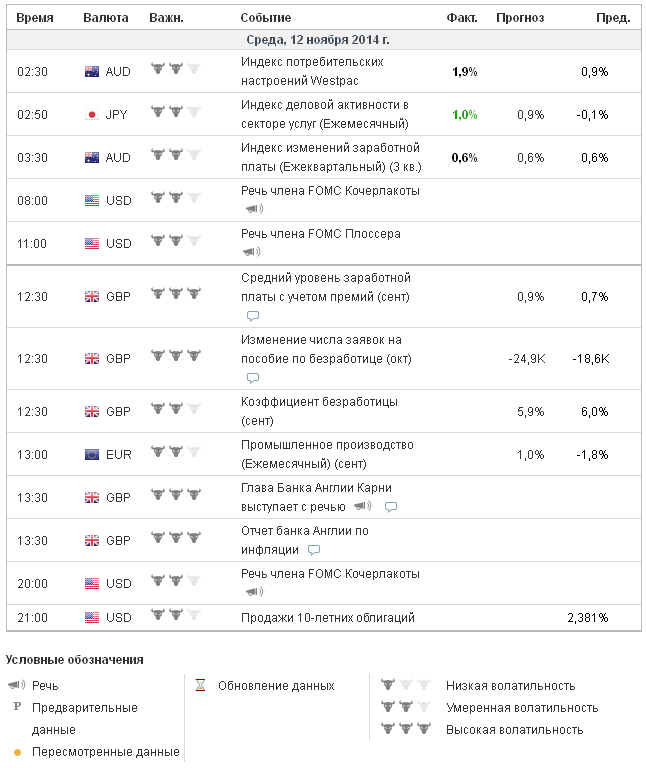This screenshot has height=768, width=646.
Task: Click the Среда, 12 ноября 2014 date row
Action: pyautogui.click(x=318, y=40)
